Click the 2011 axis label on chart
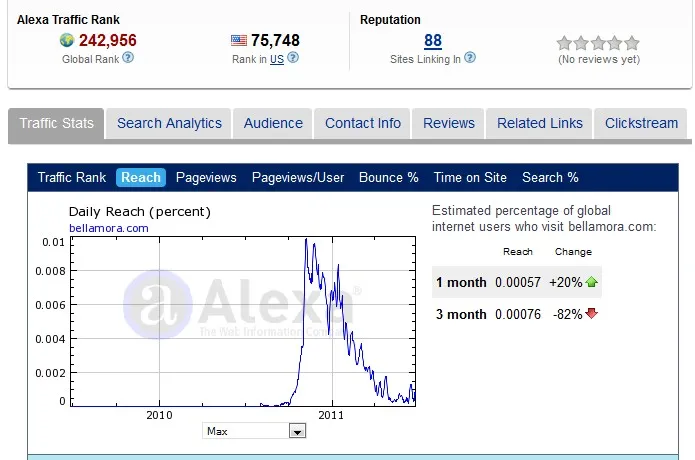This screenshot has width=695, height=460. [331, 415]
